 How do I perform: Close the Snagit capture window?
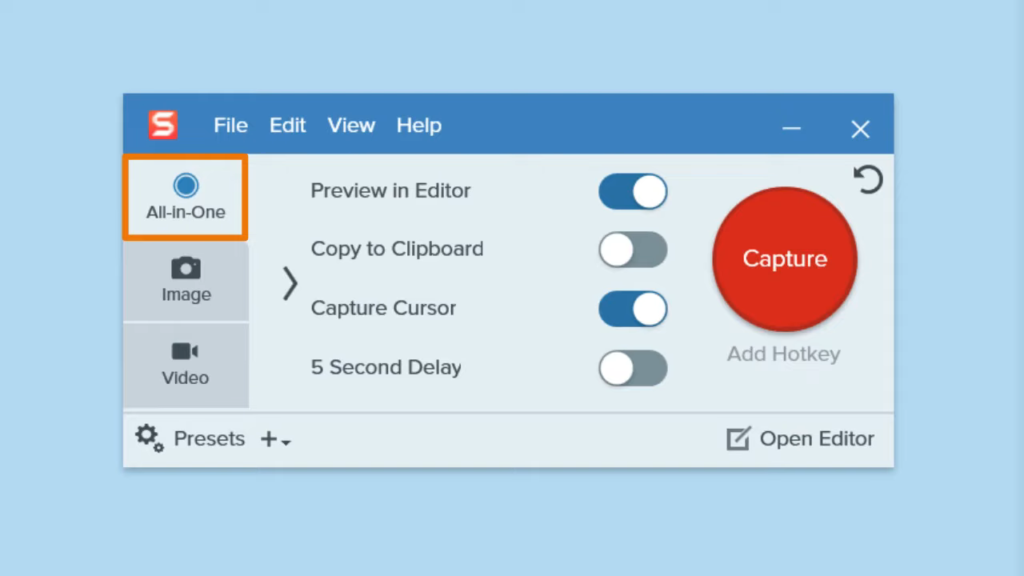coord(860,129)
